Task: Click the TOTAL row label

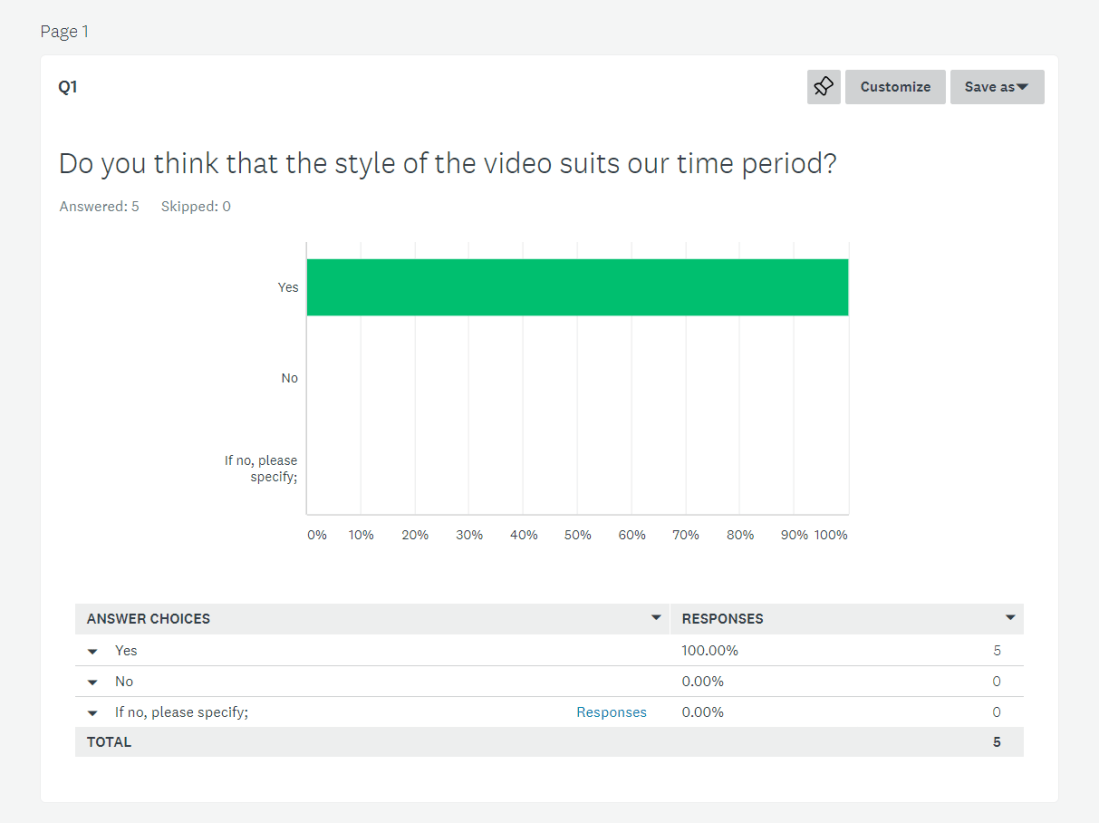Action: [x=109, y=742]
